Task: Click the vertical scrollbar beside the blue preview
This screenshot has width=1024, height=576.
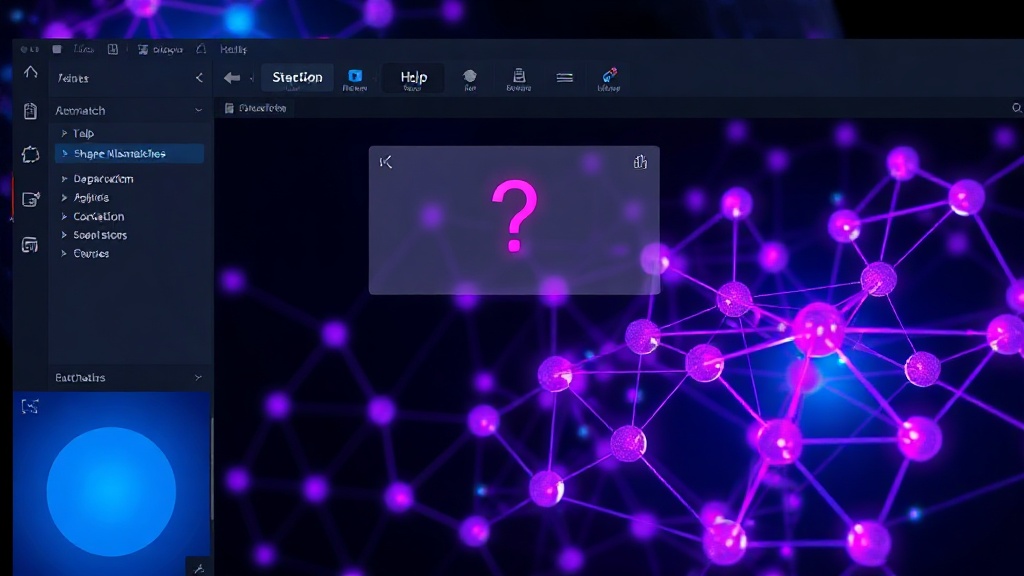Action: point(212,470)
